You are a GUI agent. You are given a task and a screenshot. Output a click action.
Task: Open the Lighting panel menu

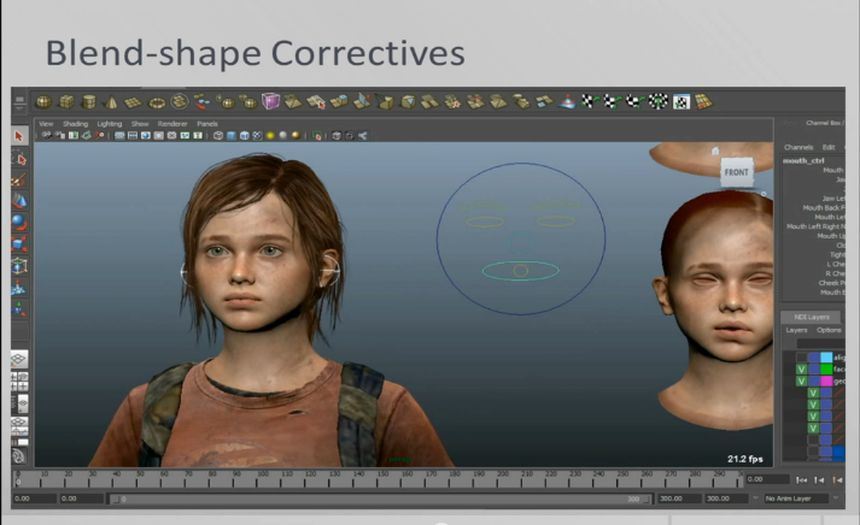(x=110, y=124)
